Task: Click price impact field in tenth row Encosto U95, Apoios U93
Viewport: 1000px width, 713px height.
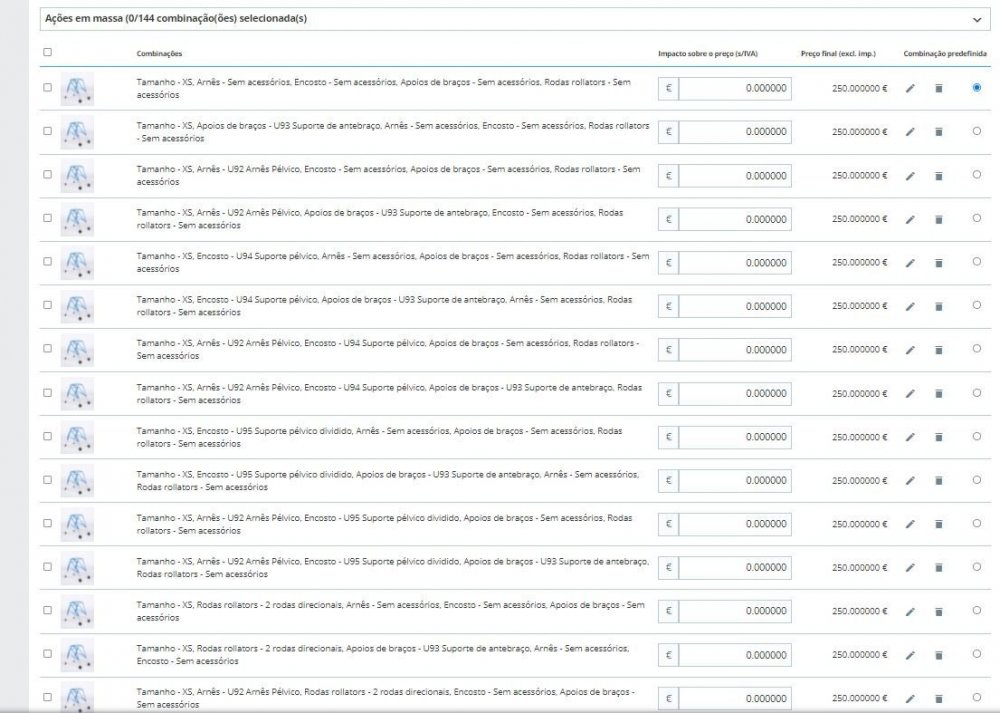Action: [735, 481]
